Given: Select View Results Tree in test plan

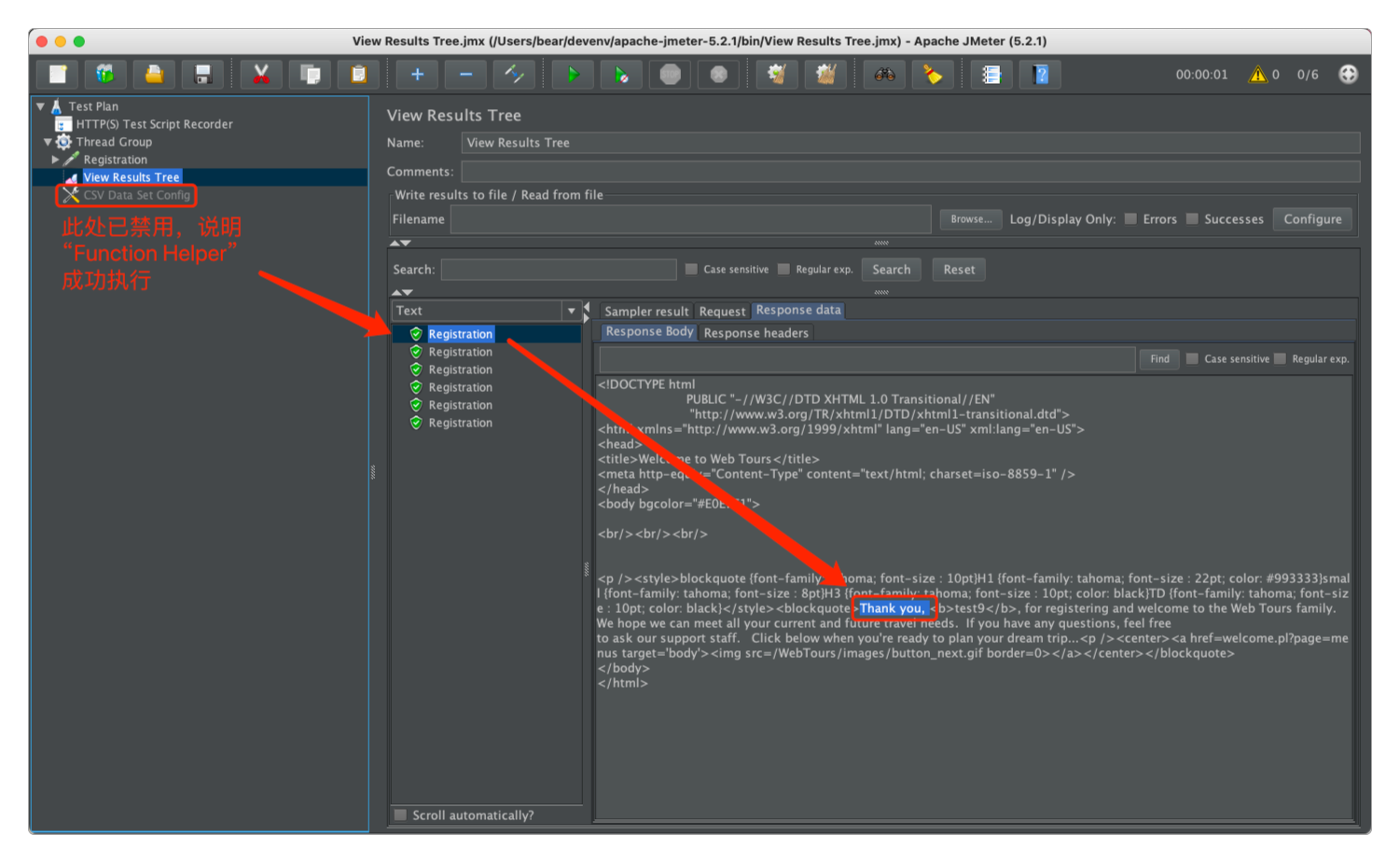Looking at the screenshot, I should point(131,177).
